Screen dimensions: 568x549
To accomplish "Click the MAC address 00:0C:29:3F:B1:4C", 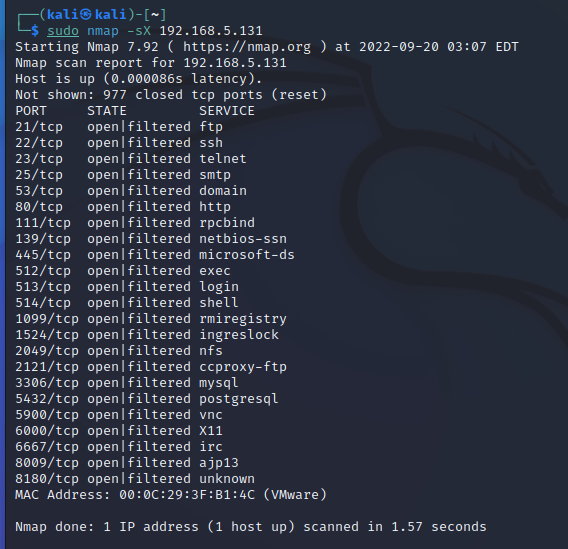I will pyautogui.click(x=187, y=495).
